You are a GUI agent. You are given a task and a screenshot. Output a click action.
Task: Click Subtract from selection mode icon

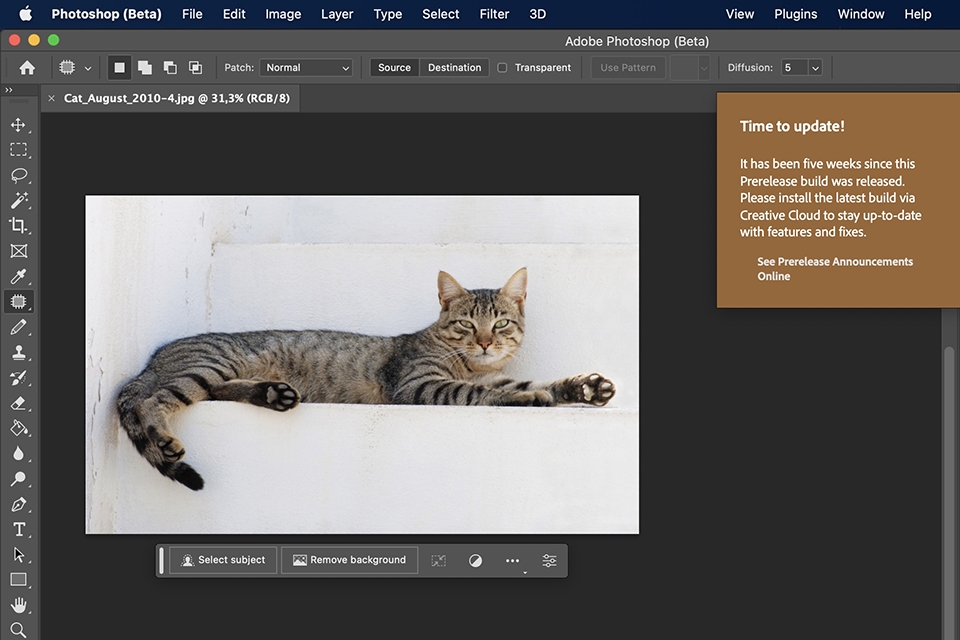tap(170, 67)
